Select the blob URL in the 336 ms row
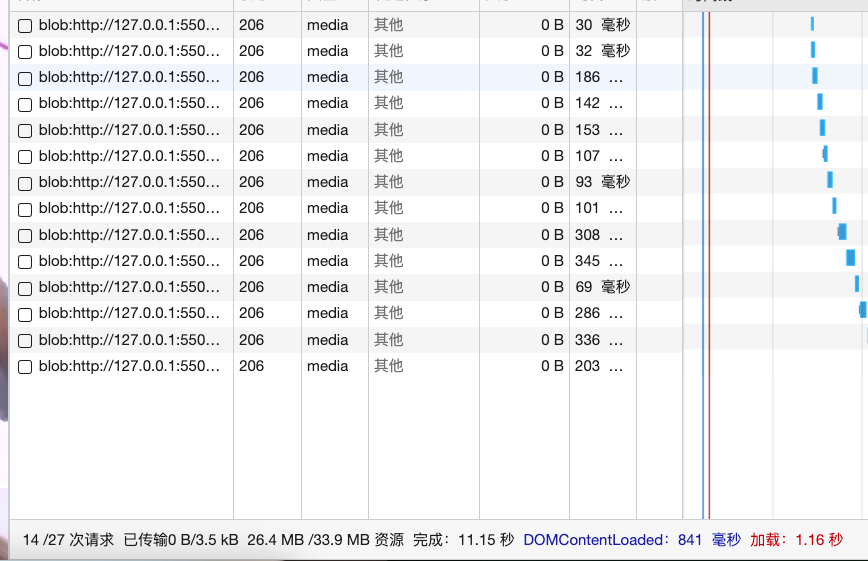Screen dimensions: 868x561 click(128, 340)
